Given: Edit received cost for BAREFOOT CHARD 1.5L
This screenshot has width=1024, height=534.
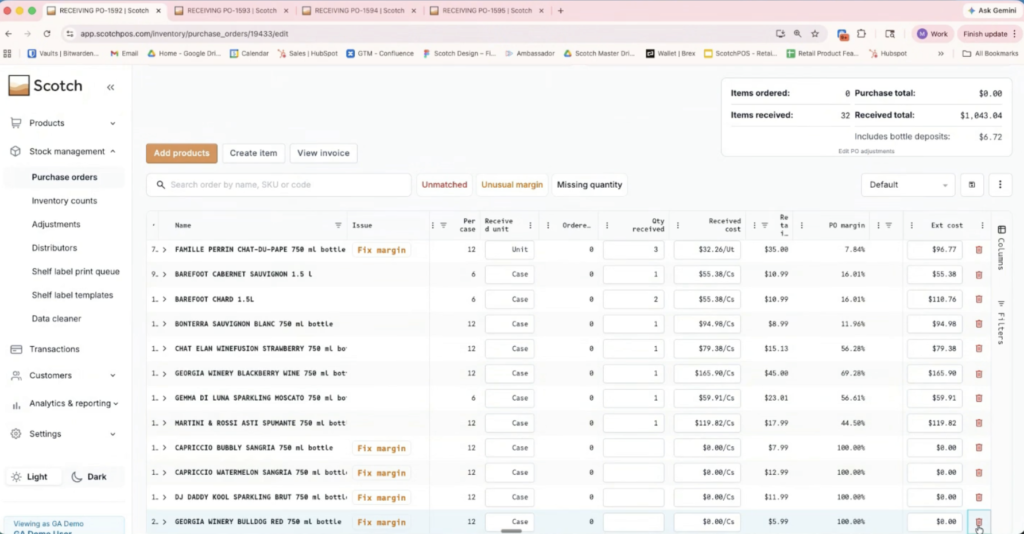Looking at the screenshot, I should click(x=707, y=299).
